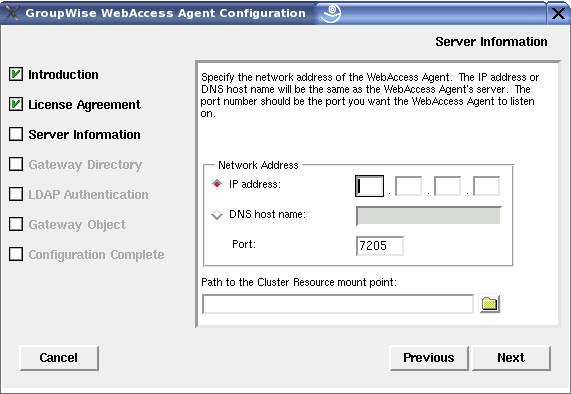Click the GroupWise WebAccess Agent Configuration title
Screen dimensions: 571x394
point(166,13)
